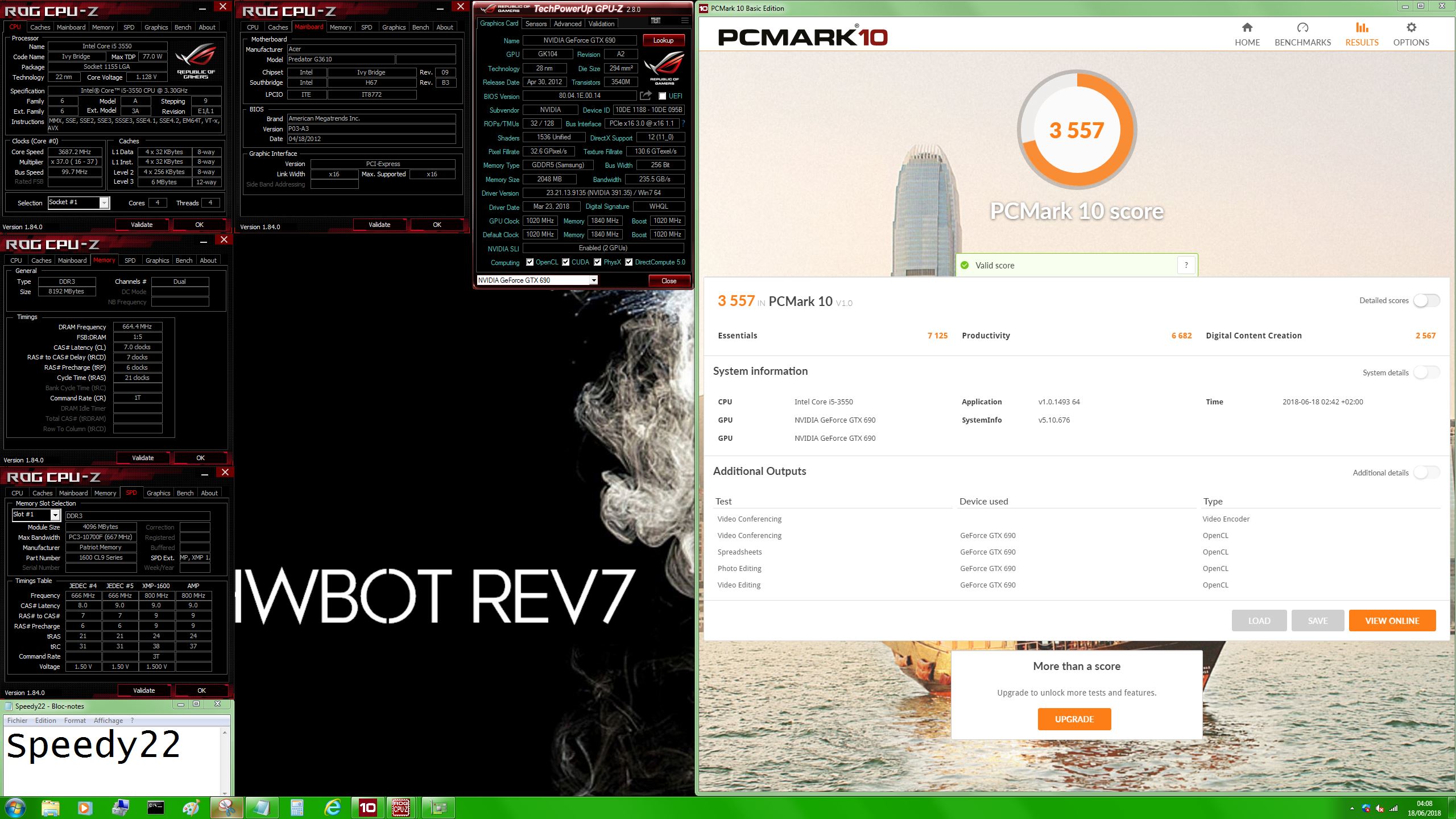Click Validate in the CPU-Z Memory window
This screenshot has width=1456, height=819.
pyautogui.click(x=143, y=458)
